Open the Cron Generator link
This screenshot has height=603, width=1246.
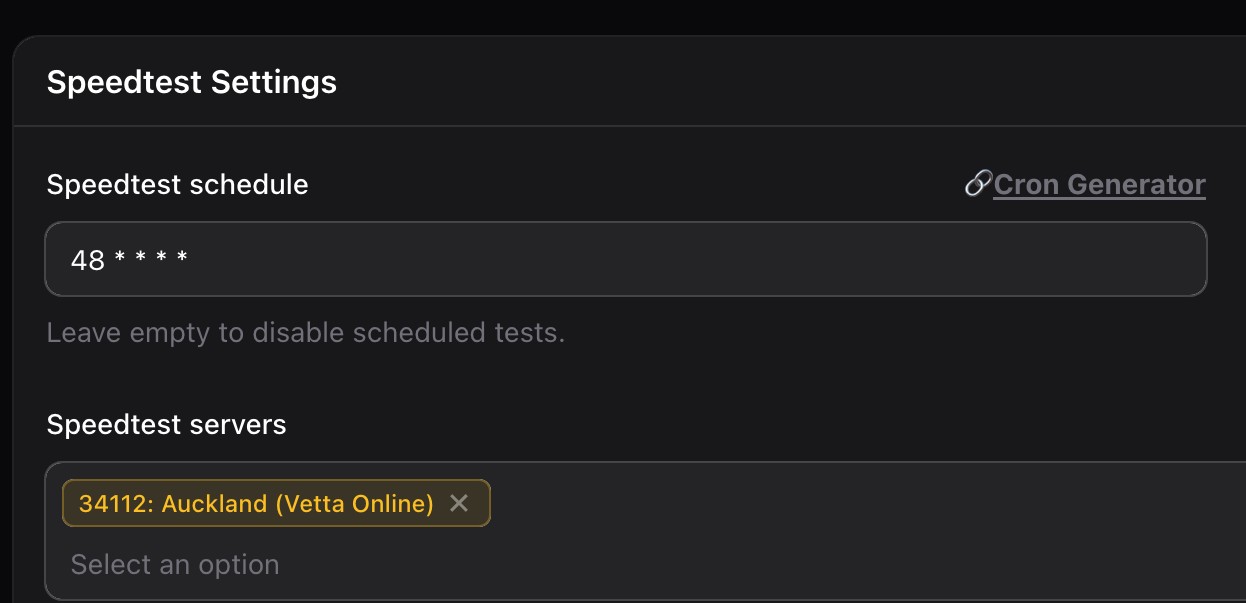[1099, 185]
